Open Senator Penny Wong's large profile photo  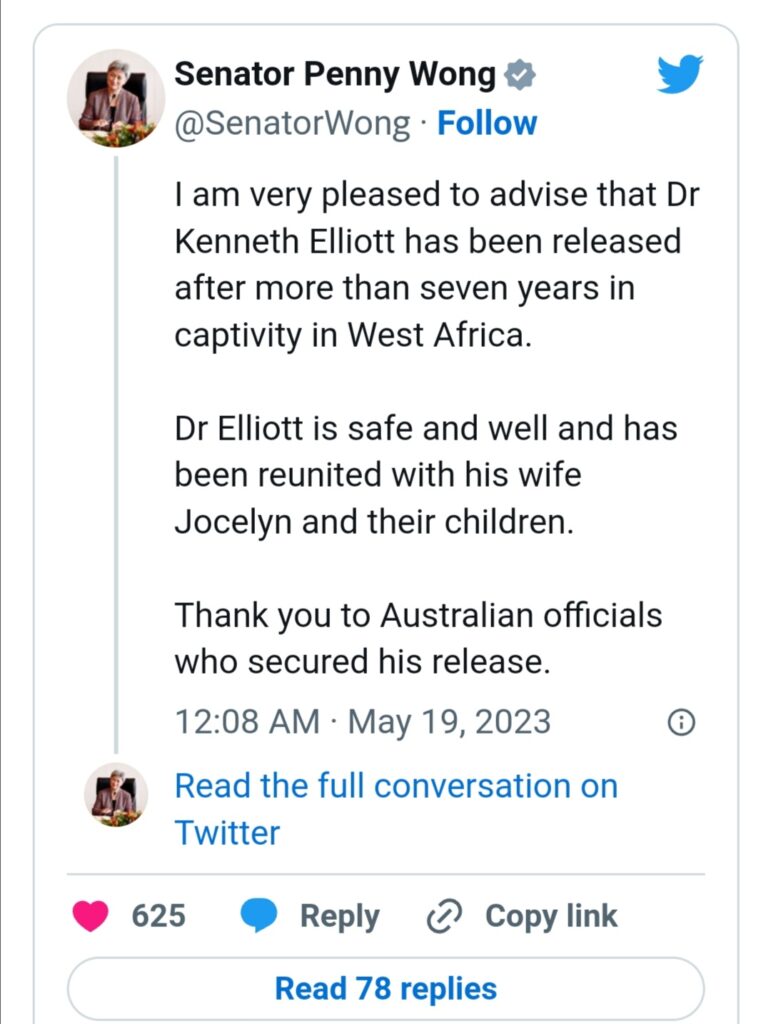click(116, 98)
